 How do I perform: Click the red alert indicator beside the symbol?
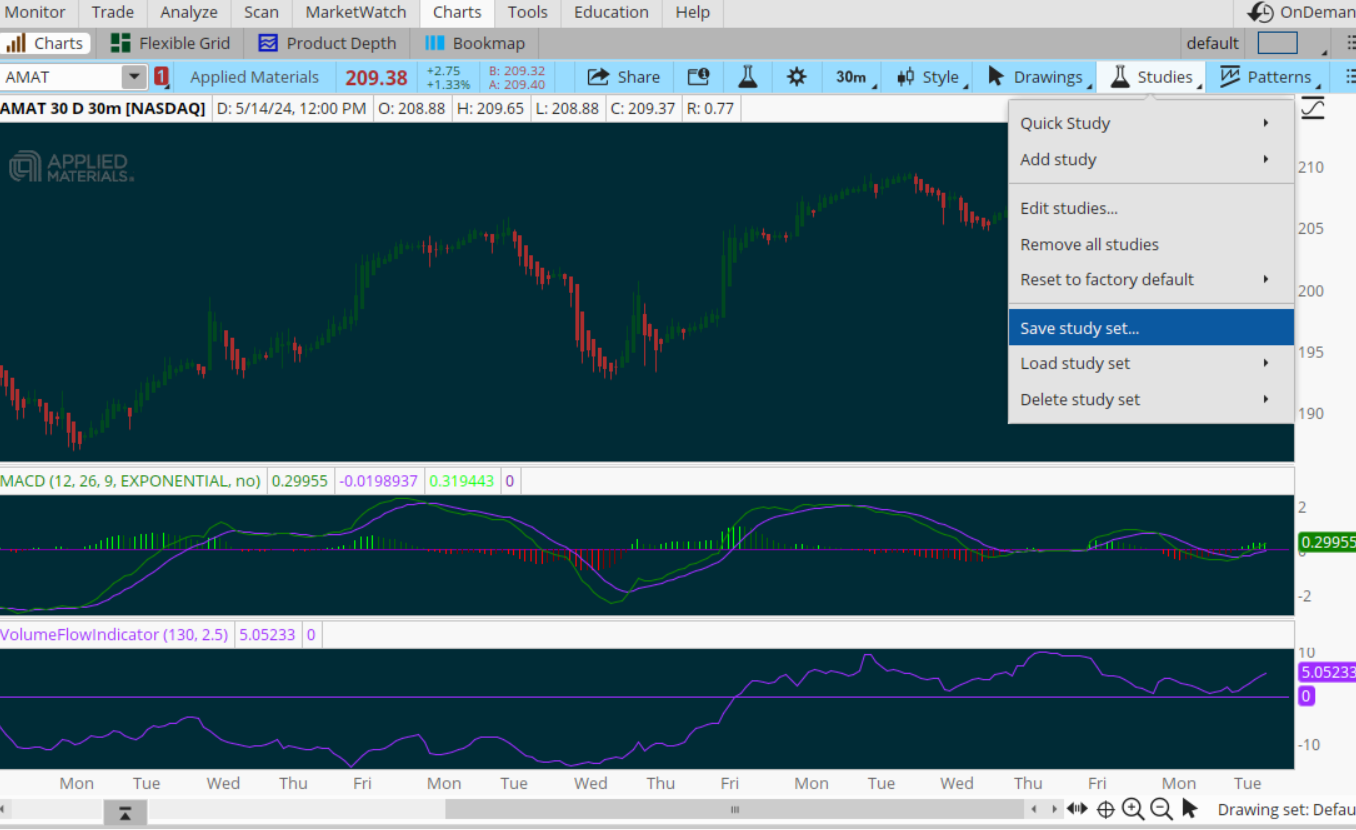pyautogui.click(x=161, y=77)
